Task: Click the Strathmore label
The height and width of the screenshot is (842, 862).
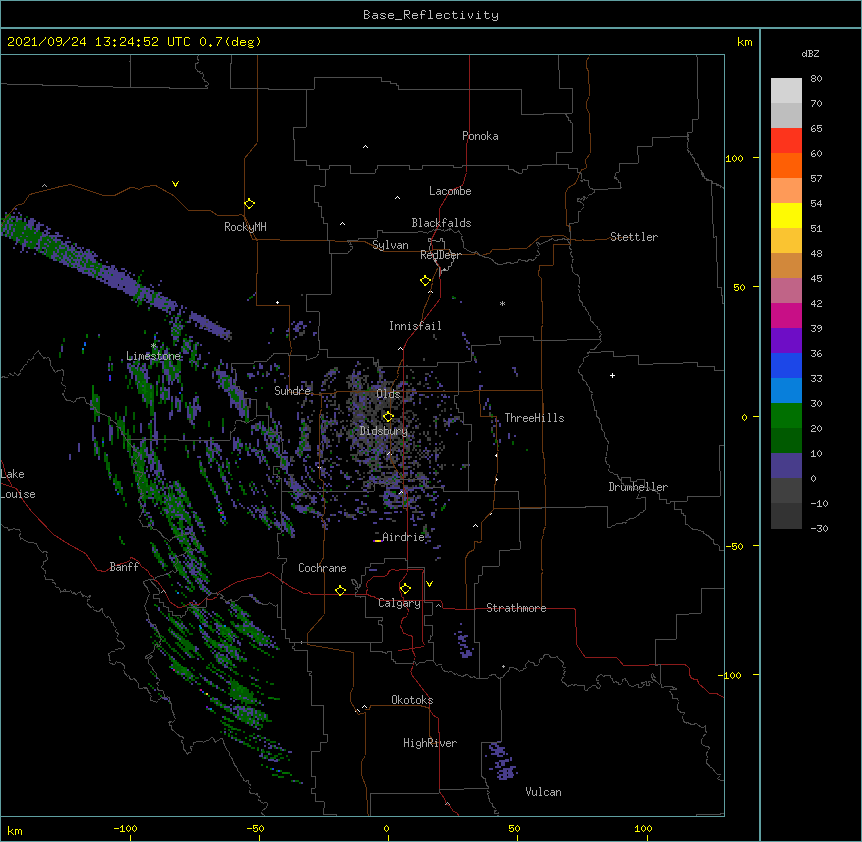Action: pos(516,608)
